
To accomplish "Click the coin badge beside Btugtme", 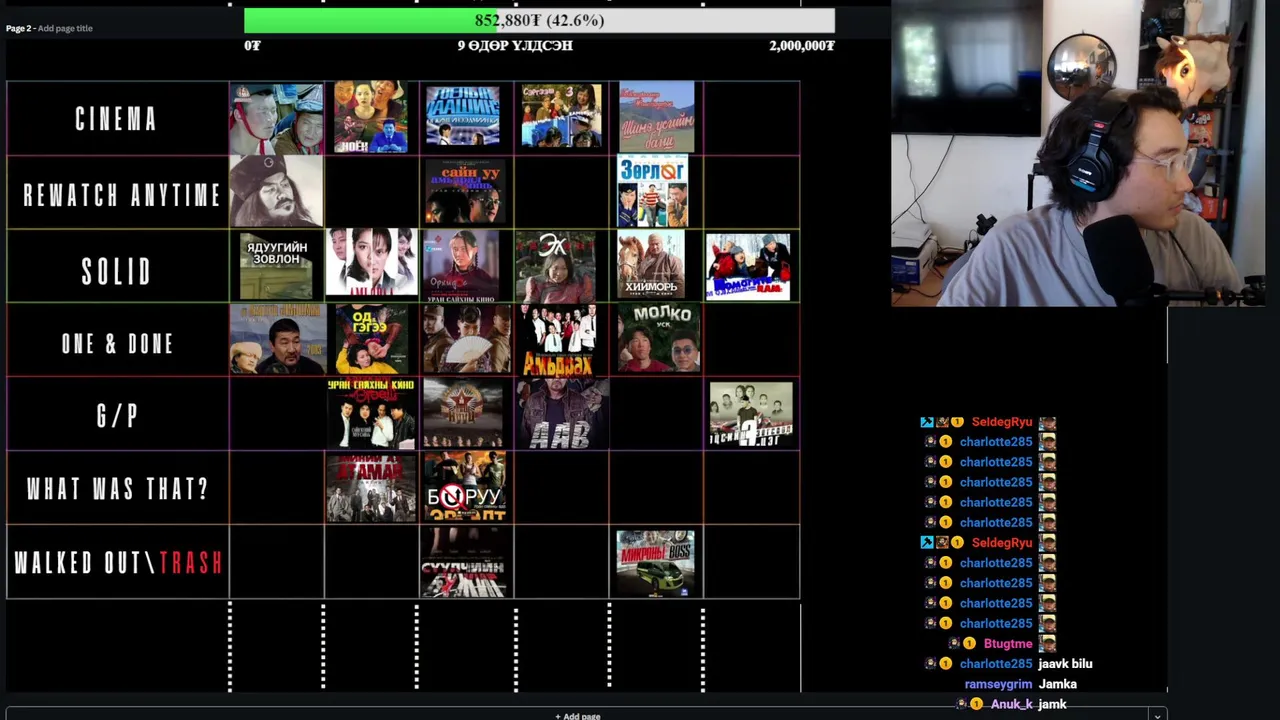I will (969, 644).
